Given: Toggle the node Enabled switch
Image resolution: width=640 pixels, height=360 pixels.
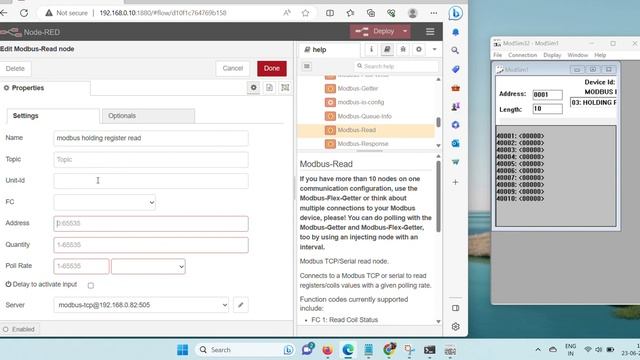Looking at the screenshot, I should click(19, 329).
